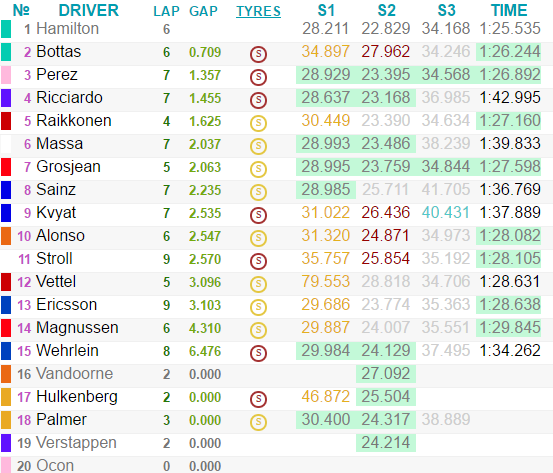Click the TYRES column header link

click(x=259, y=11)
